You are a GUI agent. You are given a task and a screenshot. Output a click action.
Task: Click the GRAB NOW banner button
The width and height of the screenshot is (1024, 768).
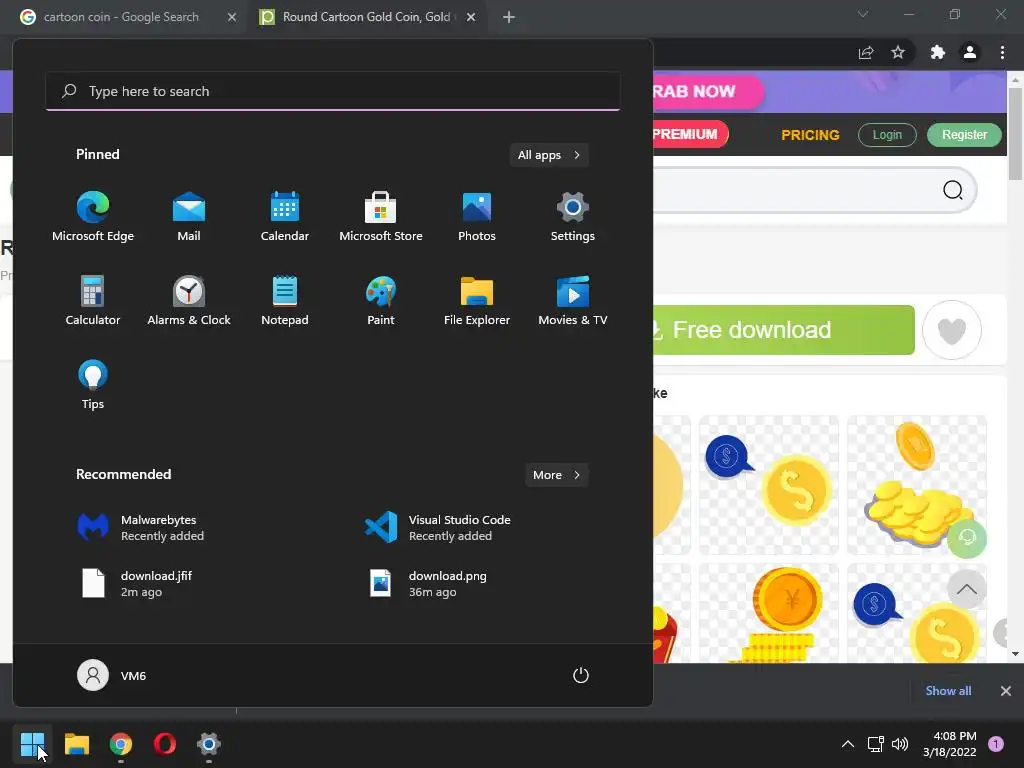tap(708, 91)
